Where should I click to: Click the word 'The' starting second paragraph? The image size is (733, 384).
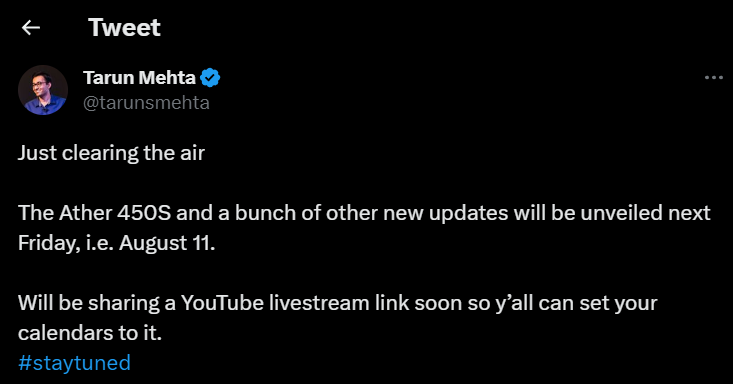[36, 213]
